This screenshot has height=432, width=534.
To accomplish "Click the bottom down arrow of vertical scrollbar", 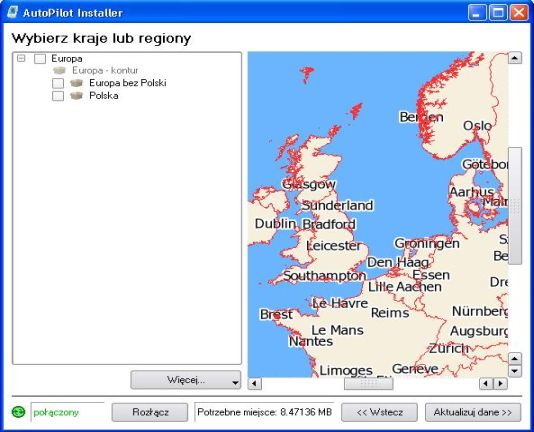I will coord(515,371).
